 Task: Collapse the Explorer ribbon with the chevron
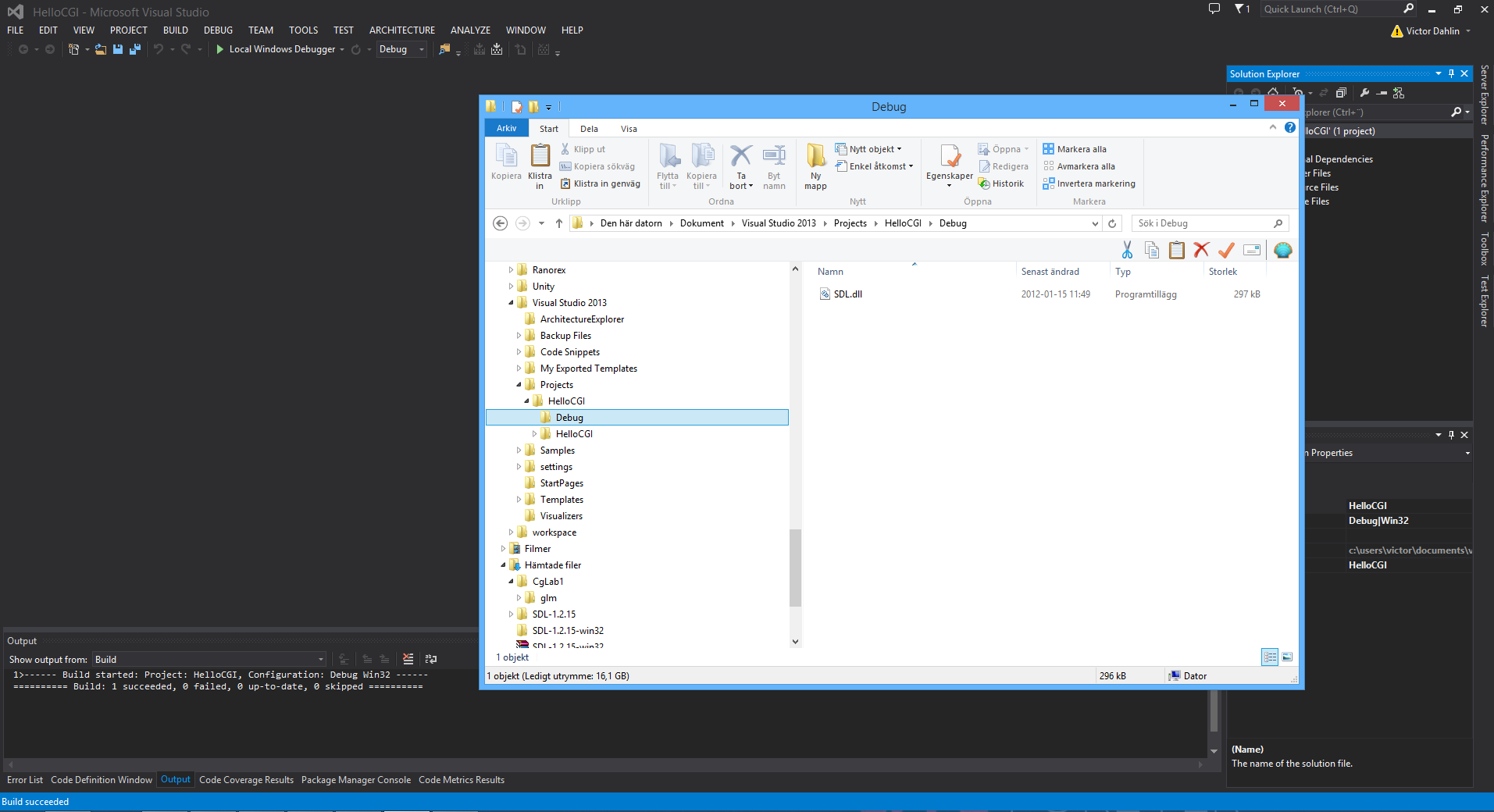[1273, 127]
